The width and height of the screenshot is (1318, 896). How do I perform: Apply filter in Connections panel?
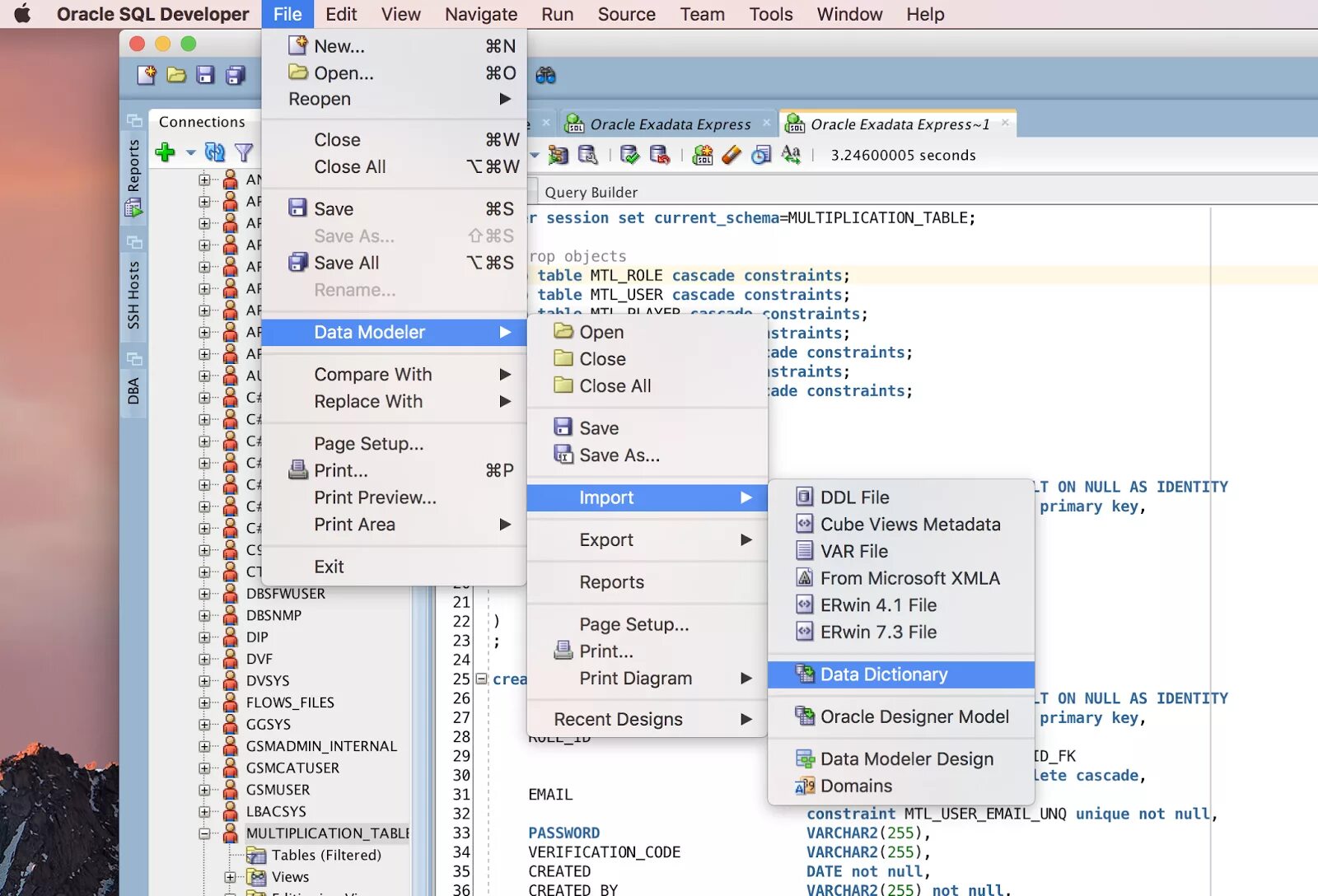[244, 152]
